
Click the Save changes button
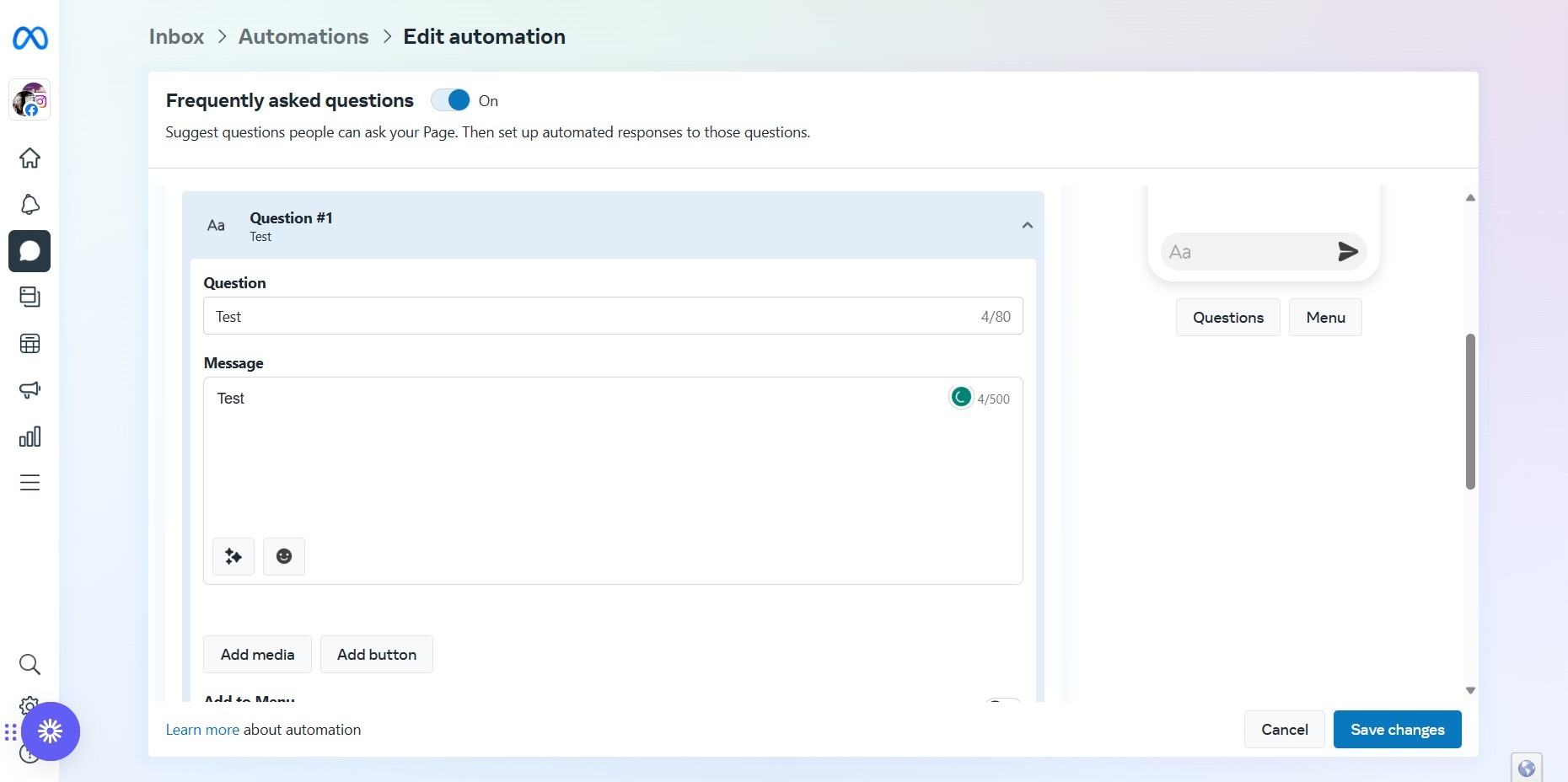1397,730
